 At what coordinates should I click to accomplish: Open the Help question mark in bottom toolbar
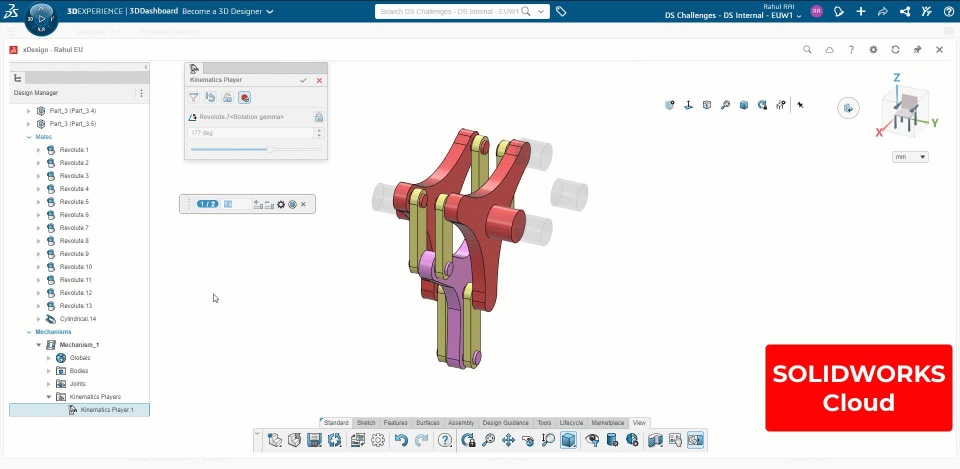445,440
